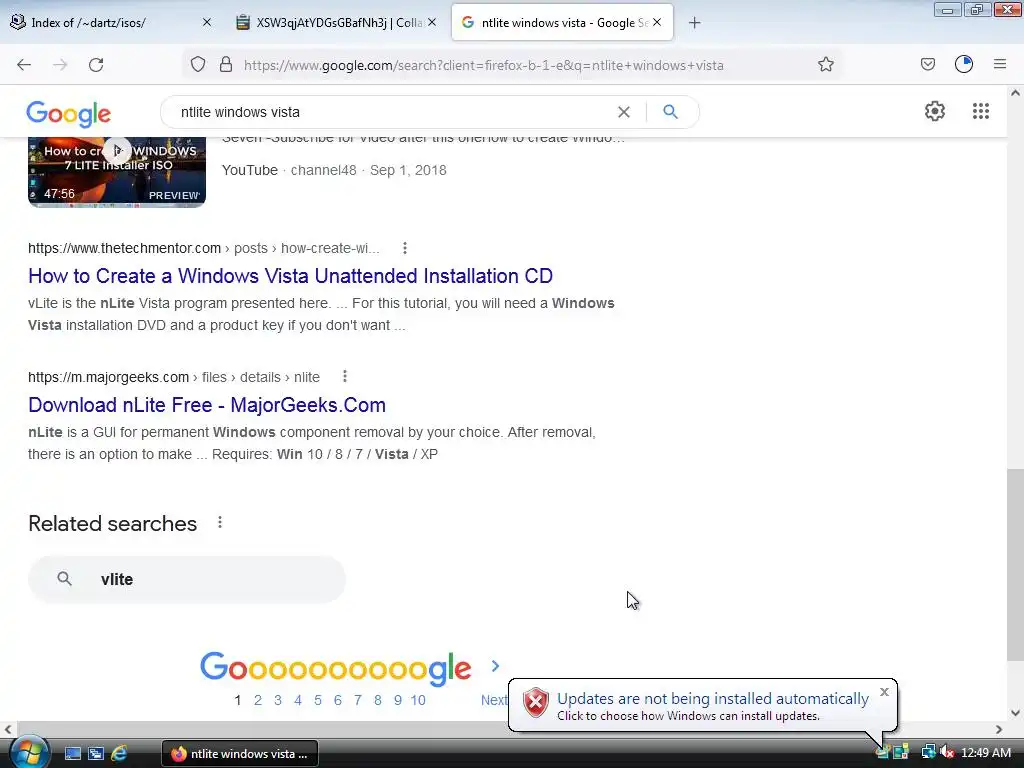
Task: Bookmark this page with the star
Action: point(825,65)
